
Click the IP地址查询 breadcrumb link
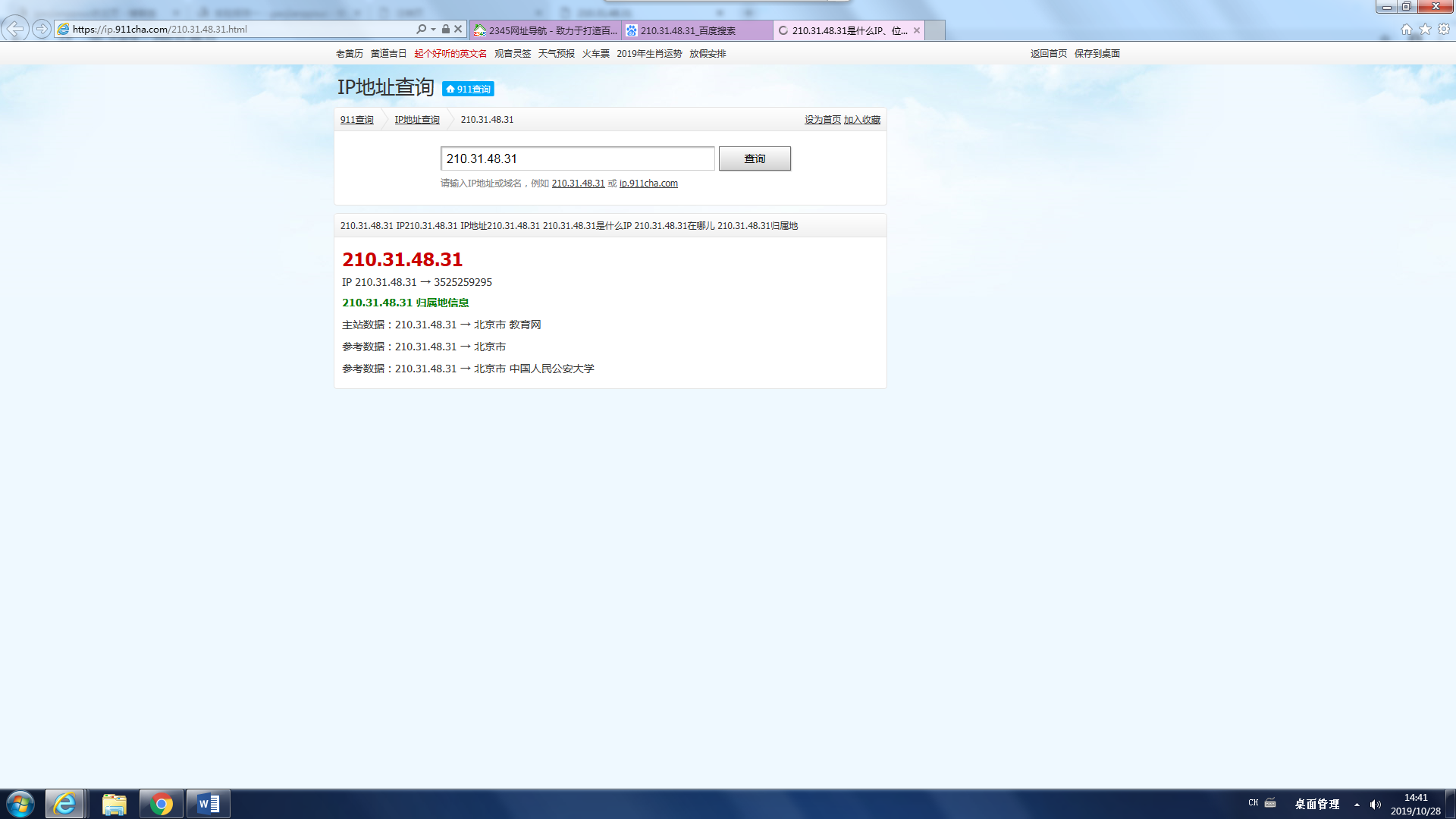coord(417,120)
